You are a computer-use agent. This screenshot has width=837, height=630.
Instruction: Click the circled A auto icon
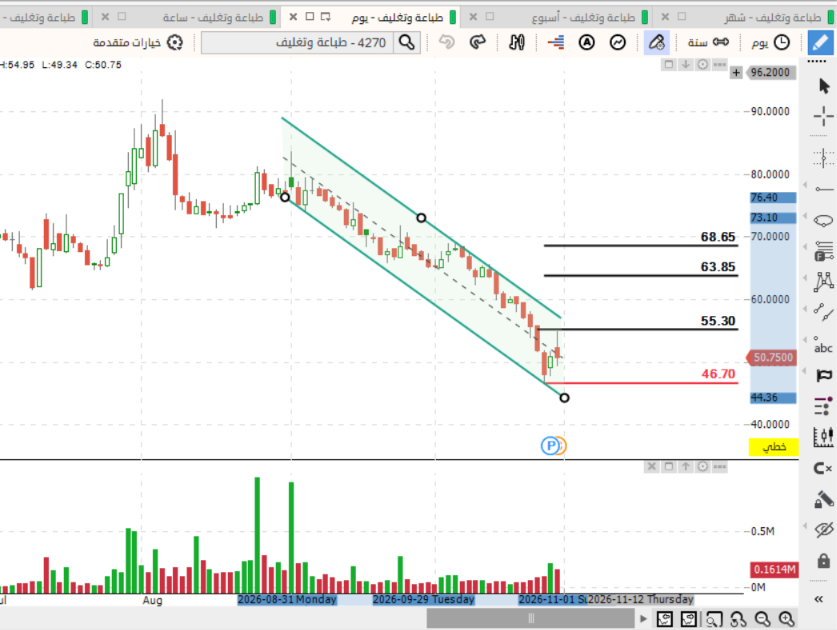(x=587, y=42)
